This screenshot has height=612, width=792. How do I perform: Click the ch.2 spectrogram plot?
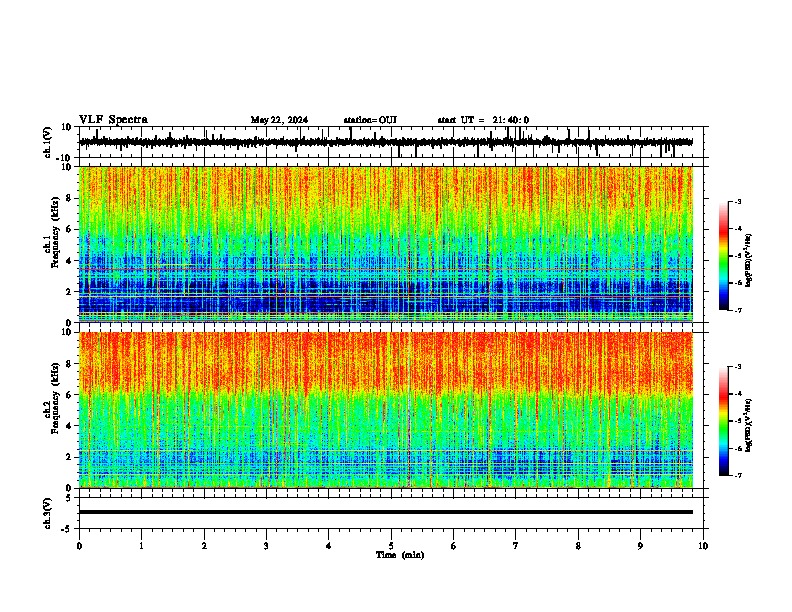click(x=386, y=410)
